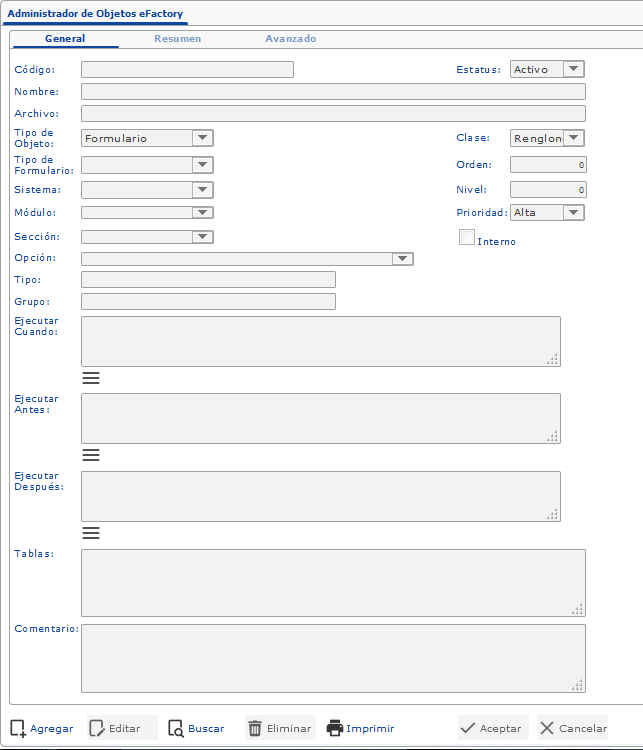This screenshot has height=750, width=643.
Task: Switch to the General tab
Action: (65, 39)
